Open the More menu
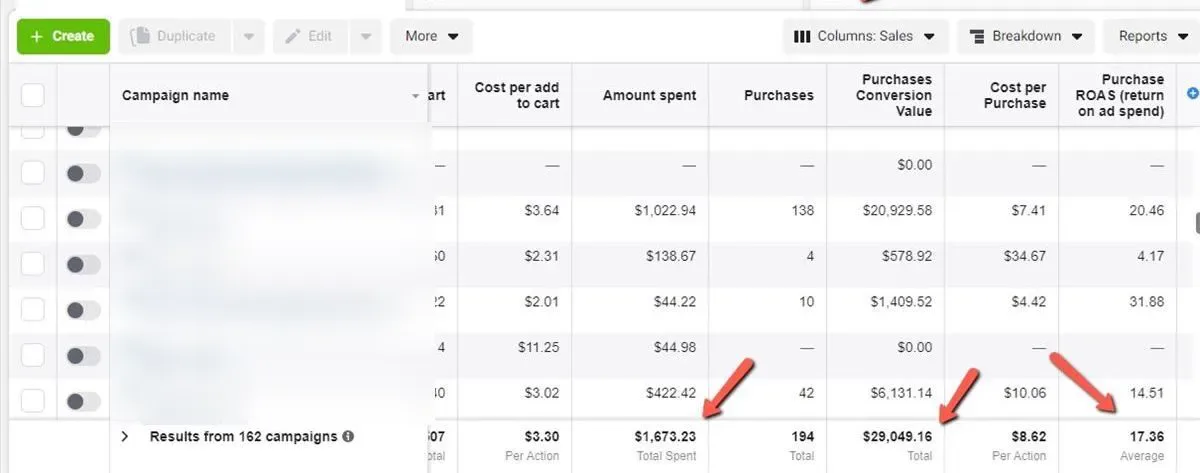Screen dimensions: 1200x473 tap(431, 36)
